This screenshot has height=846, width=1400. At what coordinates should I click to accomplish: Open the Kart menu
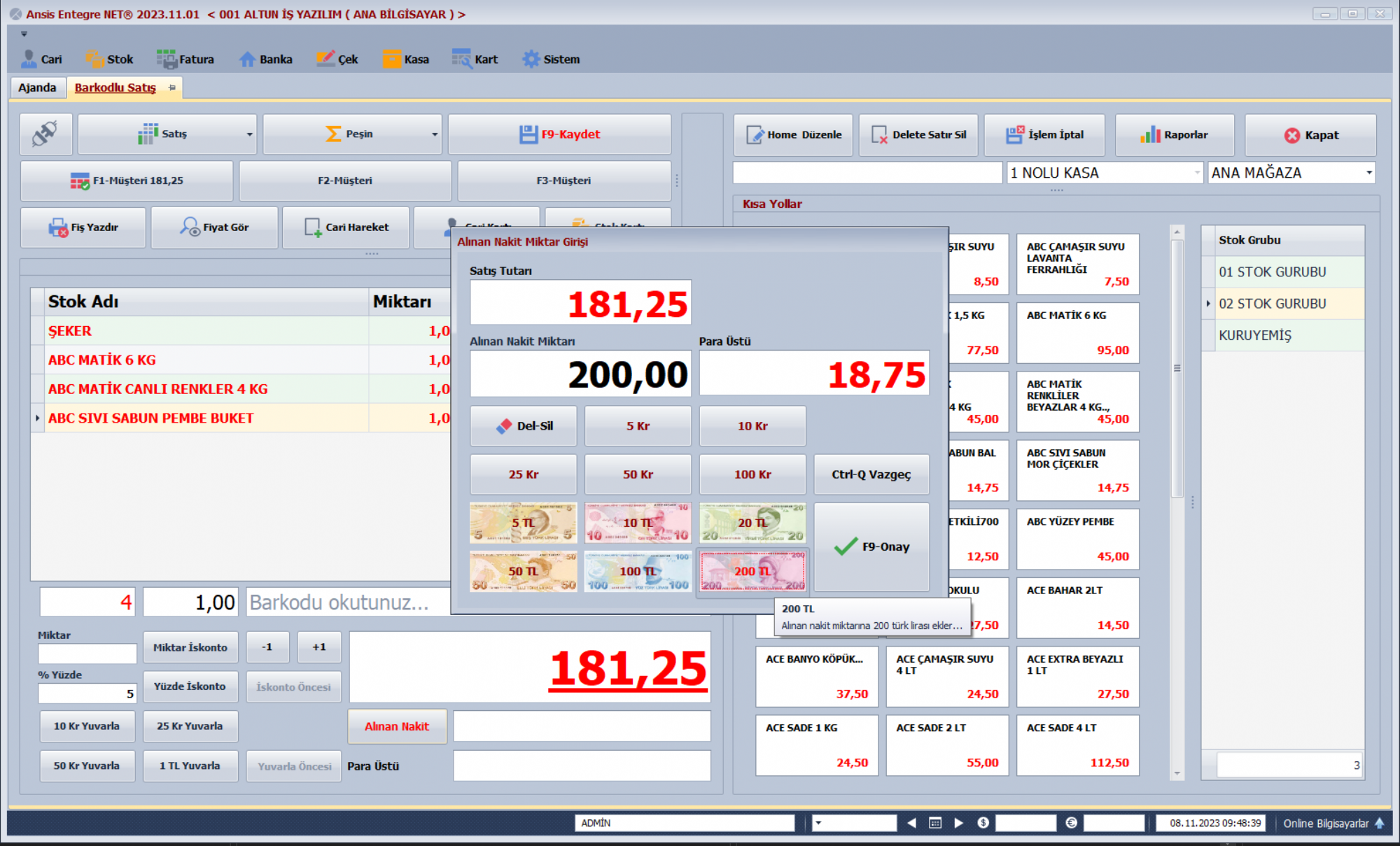pyautogui.click(x=475, y=59)
